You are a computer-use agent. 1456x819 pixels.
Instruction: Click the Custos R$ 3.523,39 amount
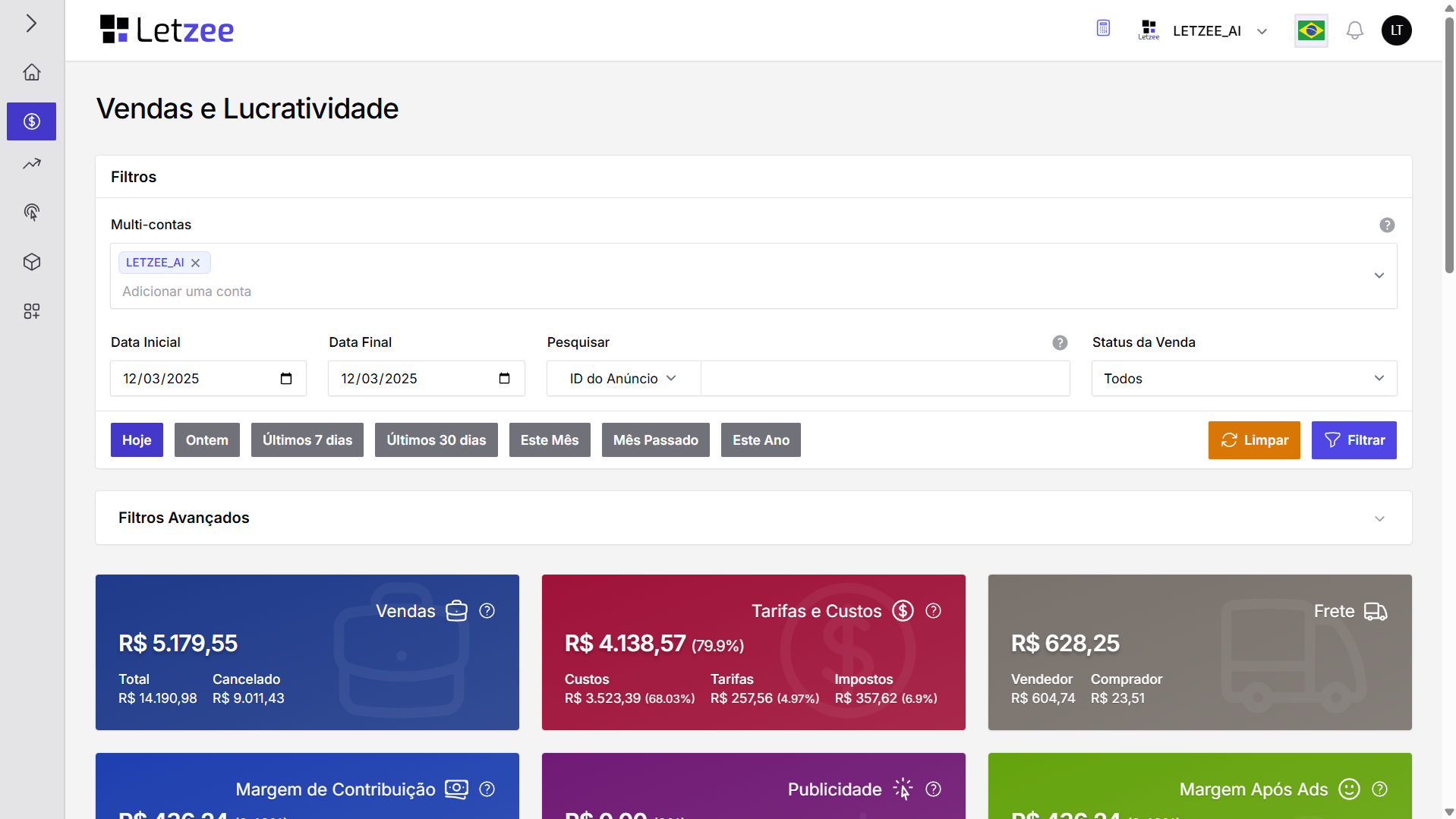603,698
